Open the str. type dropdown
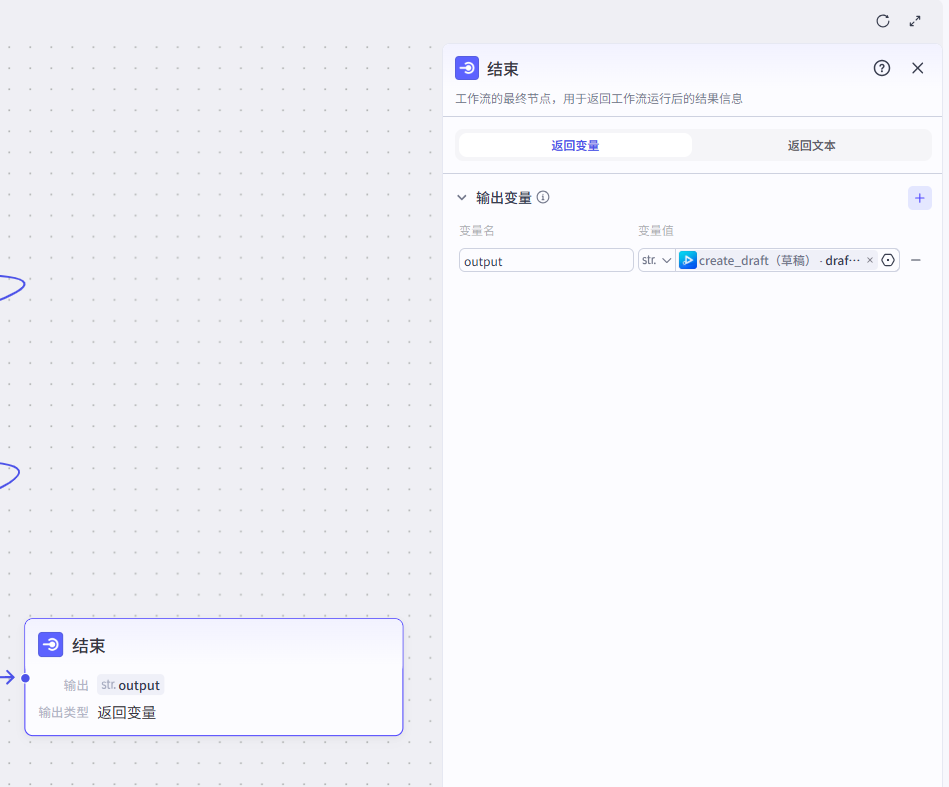Image resolution: width=949 pixels, height=787 pixels. click(656, 260)
